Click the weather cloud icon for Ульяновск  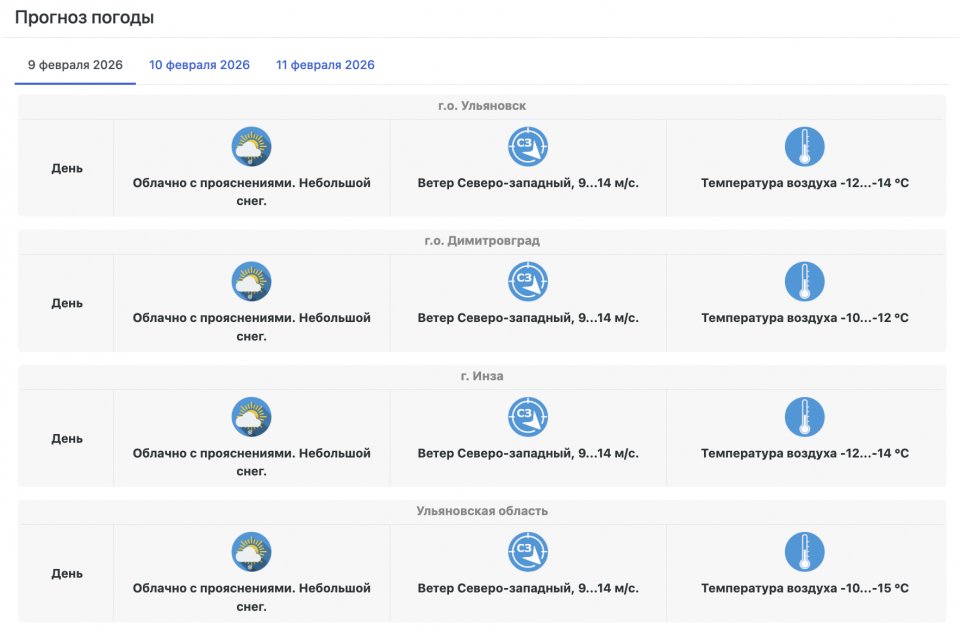252,147
